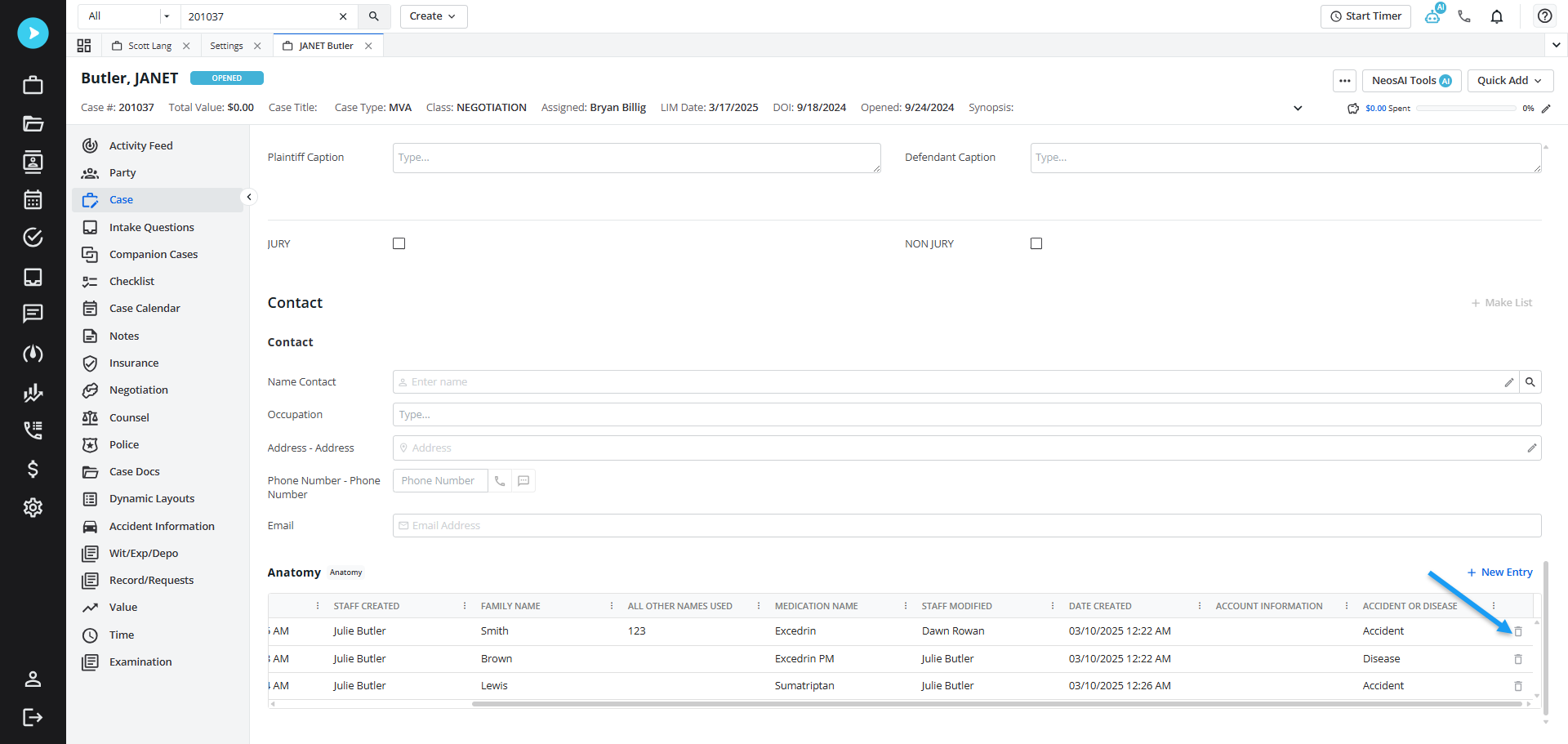This screenshot has width=1568, height=744.
Task: Open the contacts card icon in left rail
Action: (x=33, y=162)
